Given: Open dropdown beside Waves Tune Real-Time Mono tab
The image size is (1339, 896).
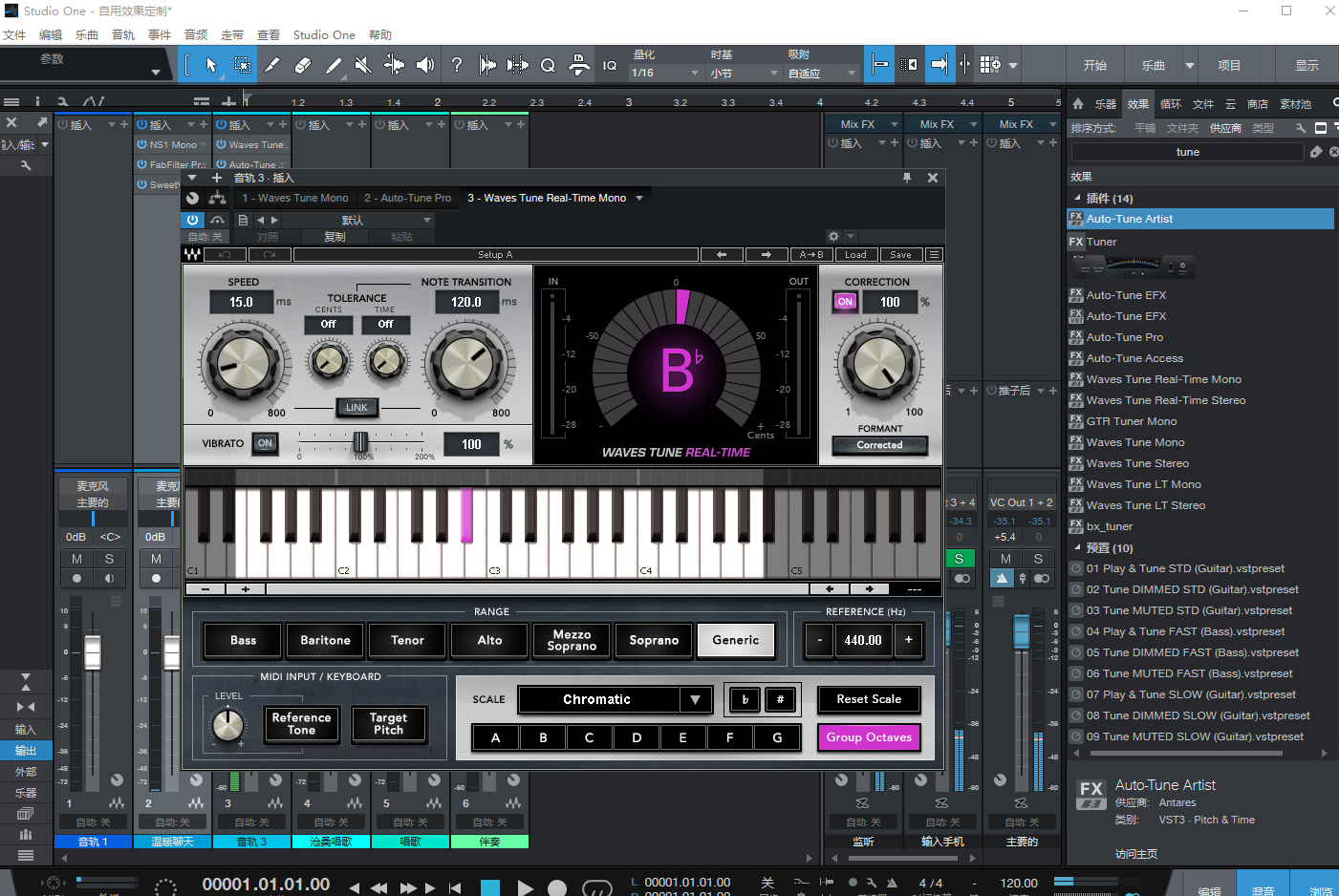Looking at the screenshot, I should (639, 198).
